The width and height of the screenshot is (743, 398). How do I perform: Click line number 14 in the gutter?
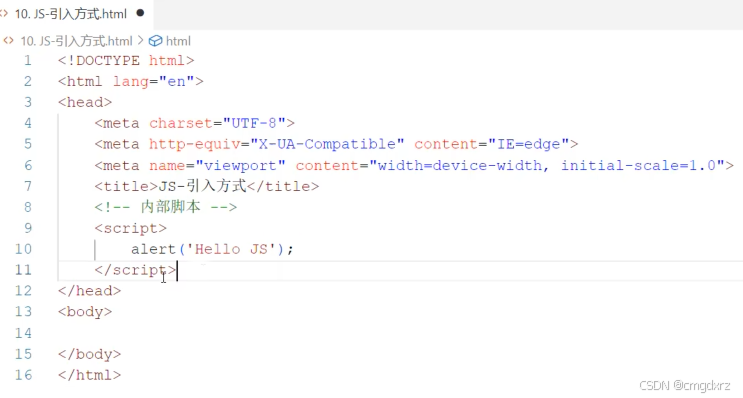coord(23,333)
